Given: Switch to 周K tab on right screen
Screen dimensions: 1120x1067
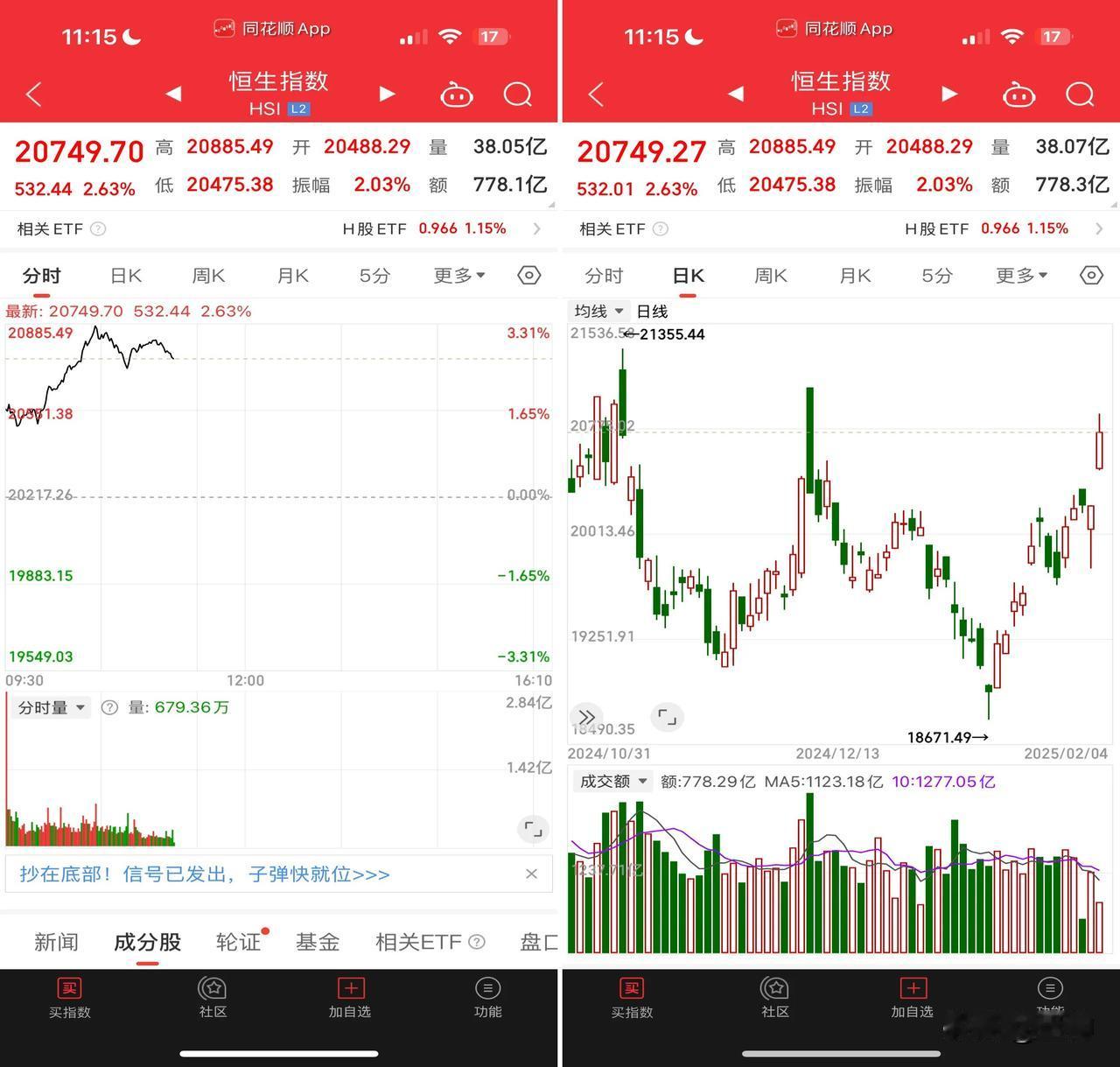Looking at the screenshot, I should pyautogui.click(x=772, y=276).
